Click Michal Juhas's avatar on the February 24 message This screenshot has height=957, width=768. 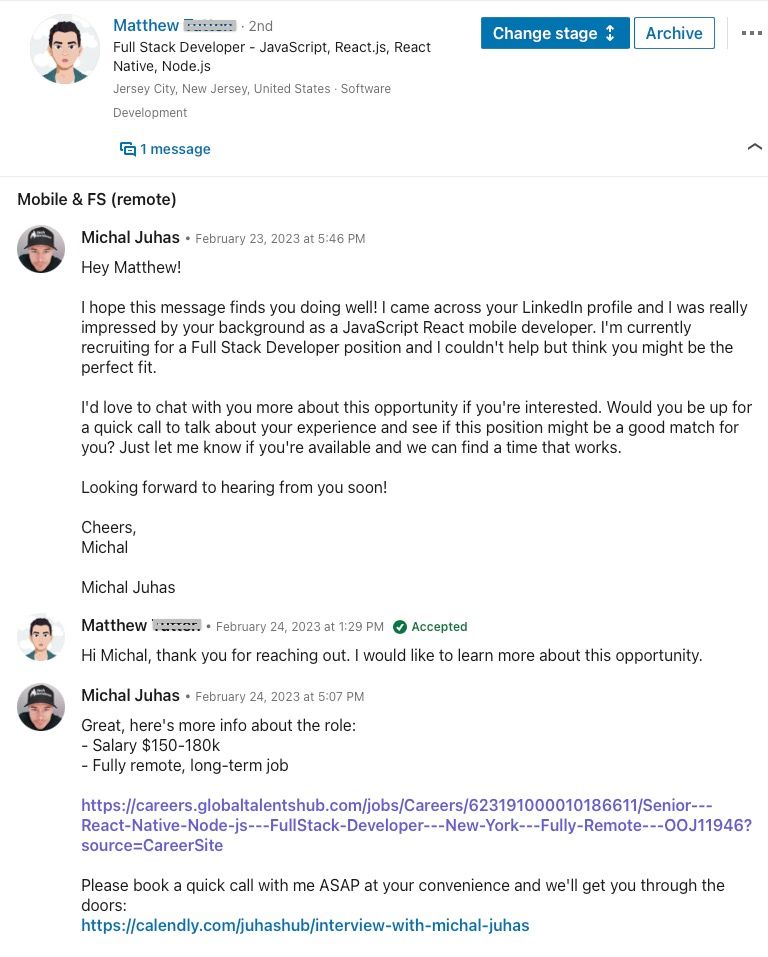click(x=41, y=707)
